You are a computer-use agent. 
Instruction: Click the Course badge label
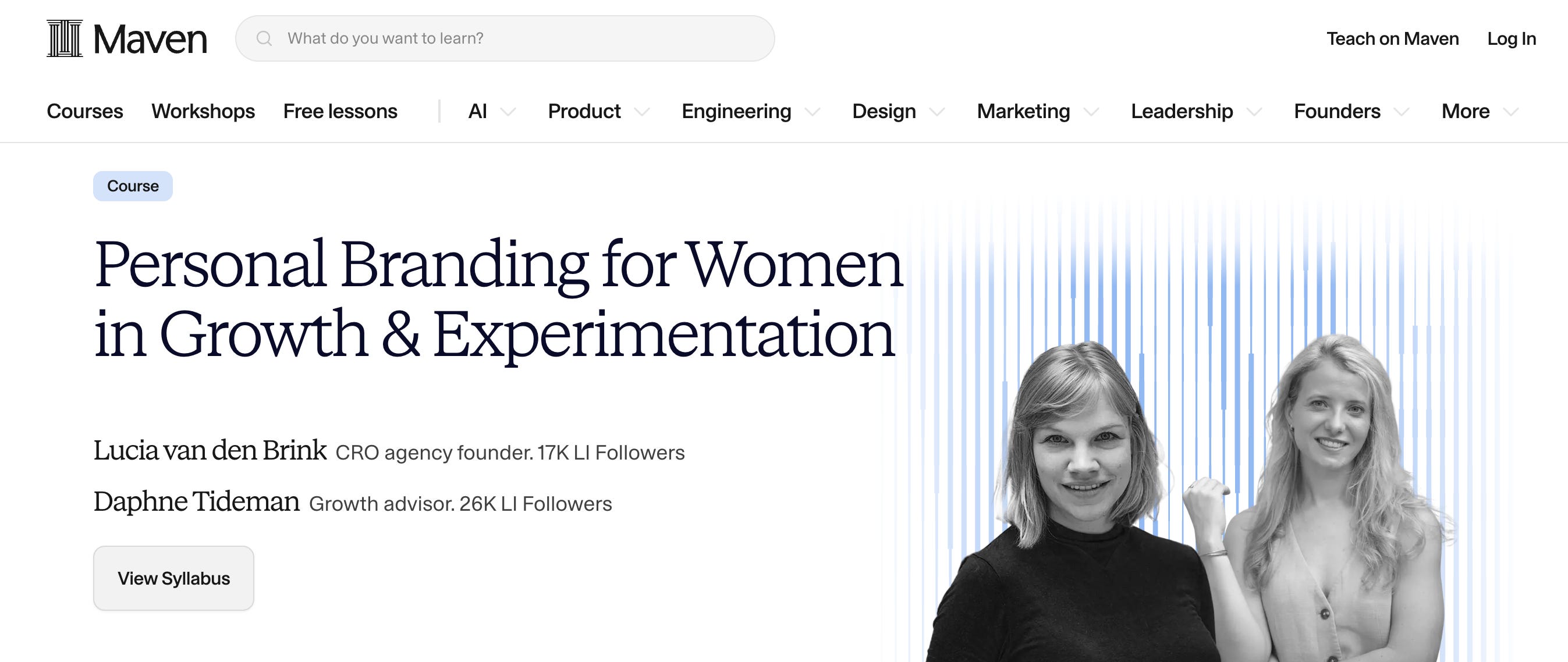(x=133, y=186)
